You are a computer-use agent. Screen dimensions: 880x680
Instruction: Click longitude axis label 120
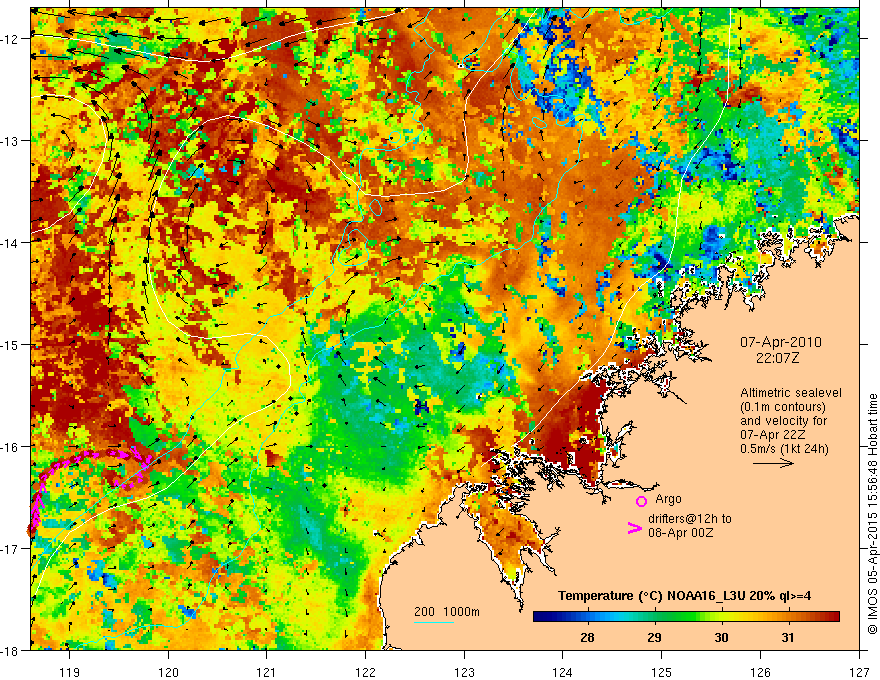point(168,672)
